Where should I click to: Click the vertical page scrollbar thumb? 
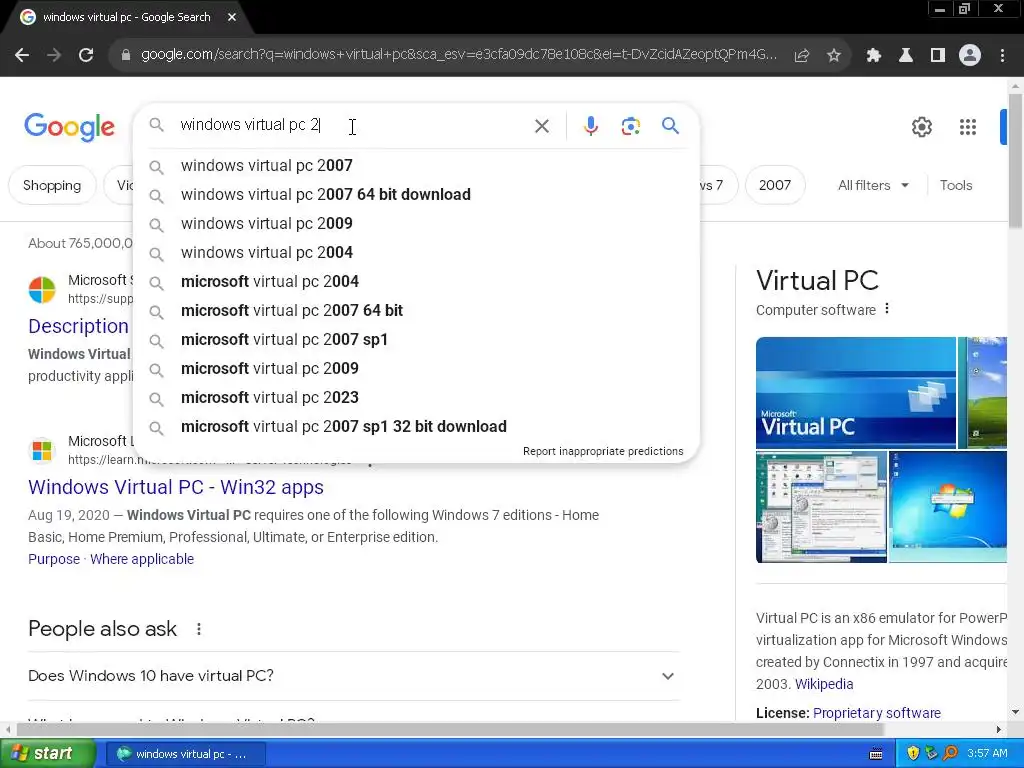tap(1015, 161)
